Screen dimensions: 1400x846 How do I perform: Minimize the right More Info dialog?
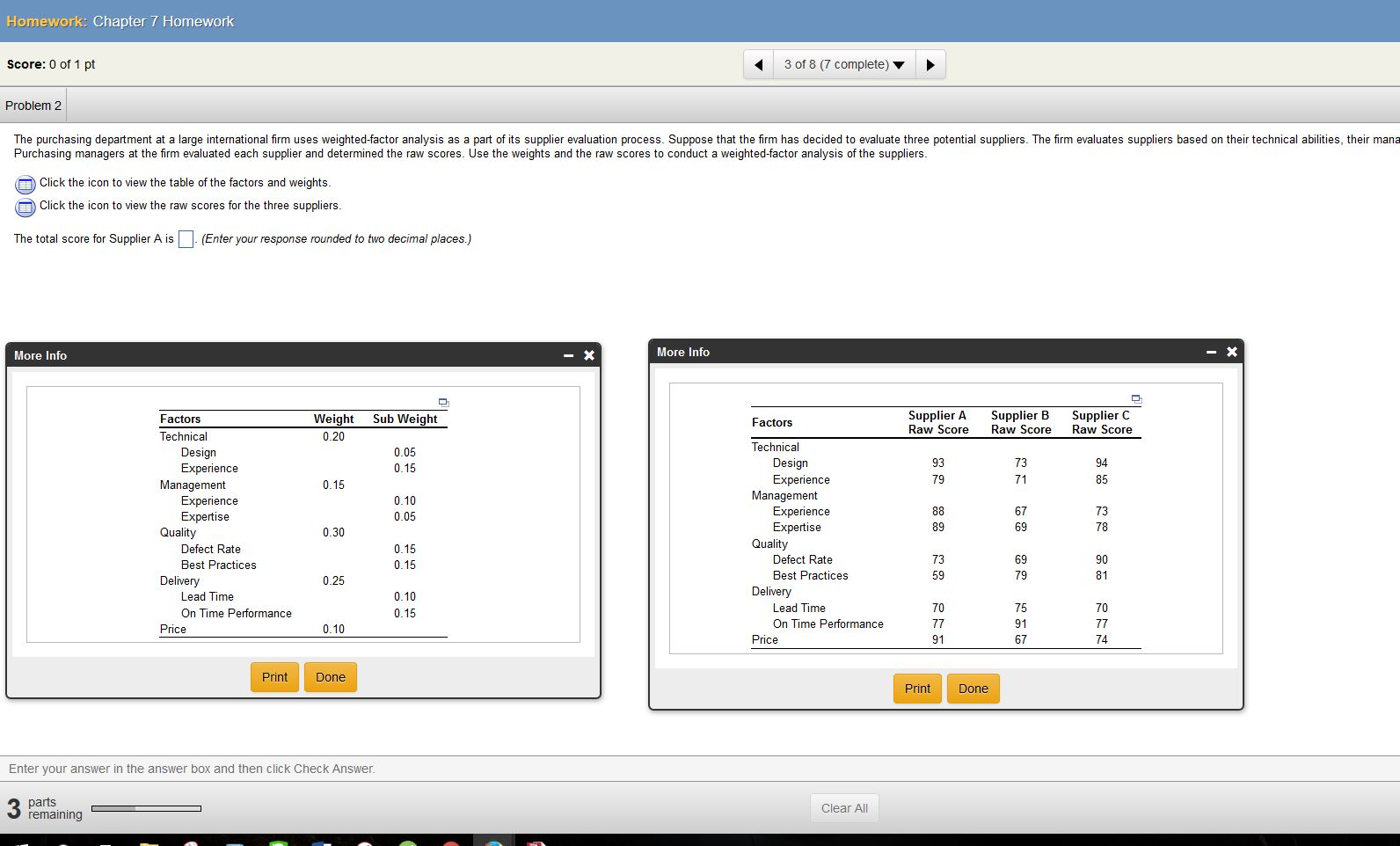pos(1212,352)
